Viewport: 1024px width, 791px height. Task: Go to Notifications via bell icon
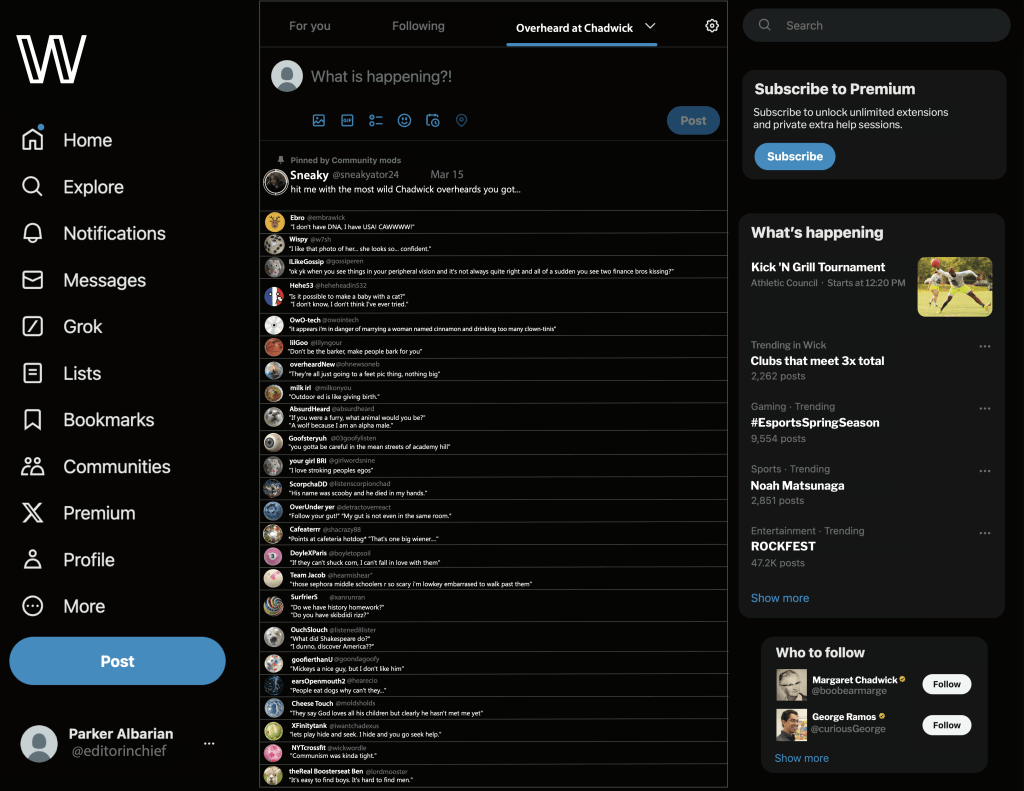coord(33,233)
